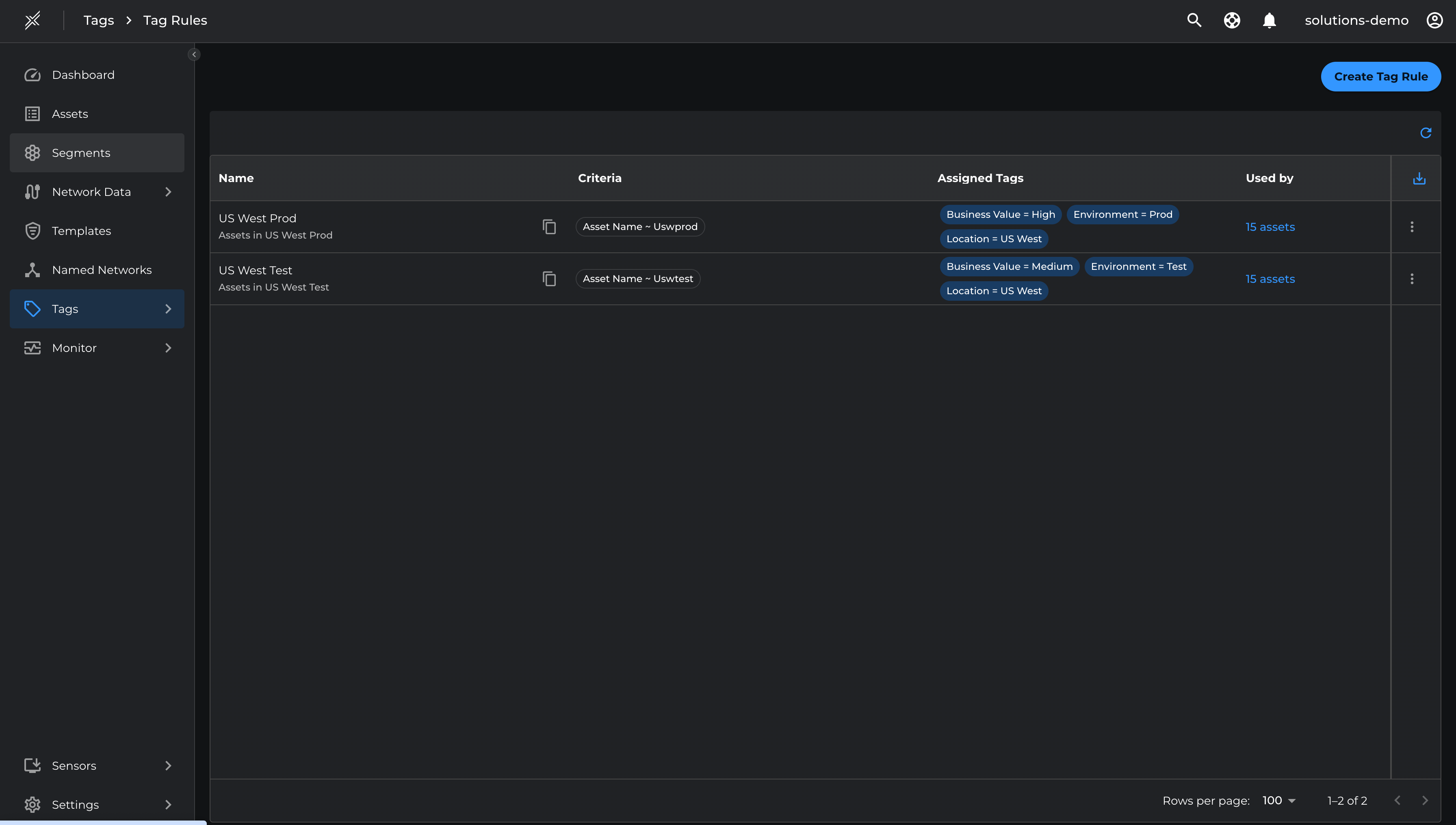Click the Tags breadcrumb link
This screenshot has width=1456, height=825.
pyautogui.click(x=99, y=20)
